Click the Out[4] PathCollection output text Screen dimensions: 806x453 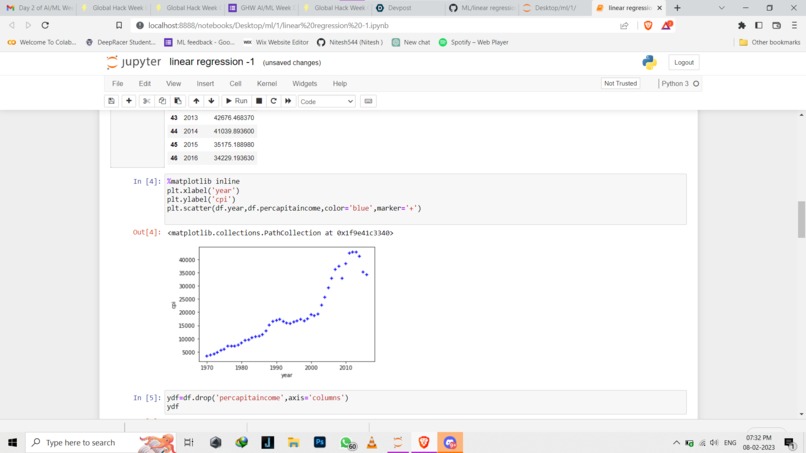280,233
